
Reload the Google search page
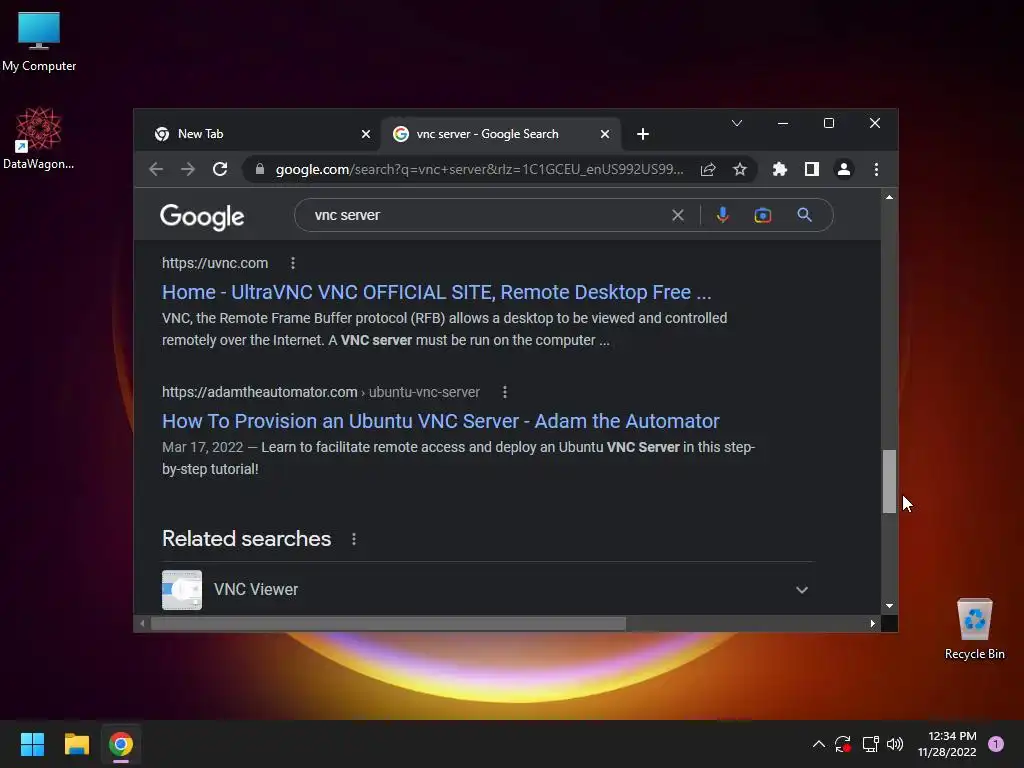tap(220, 170)
